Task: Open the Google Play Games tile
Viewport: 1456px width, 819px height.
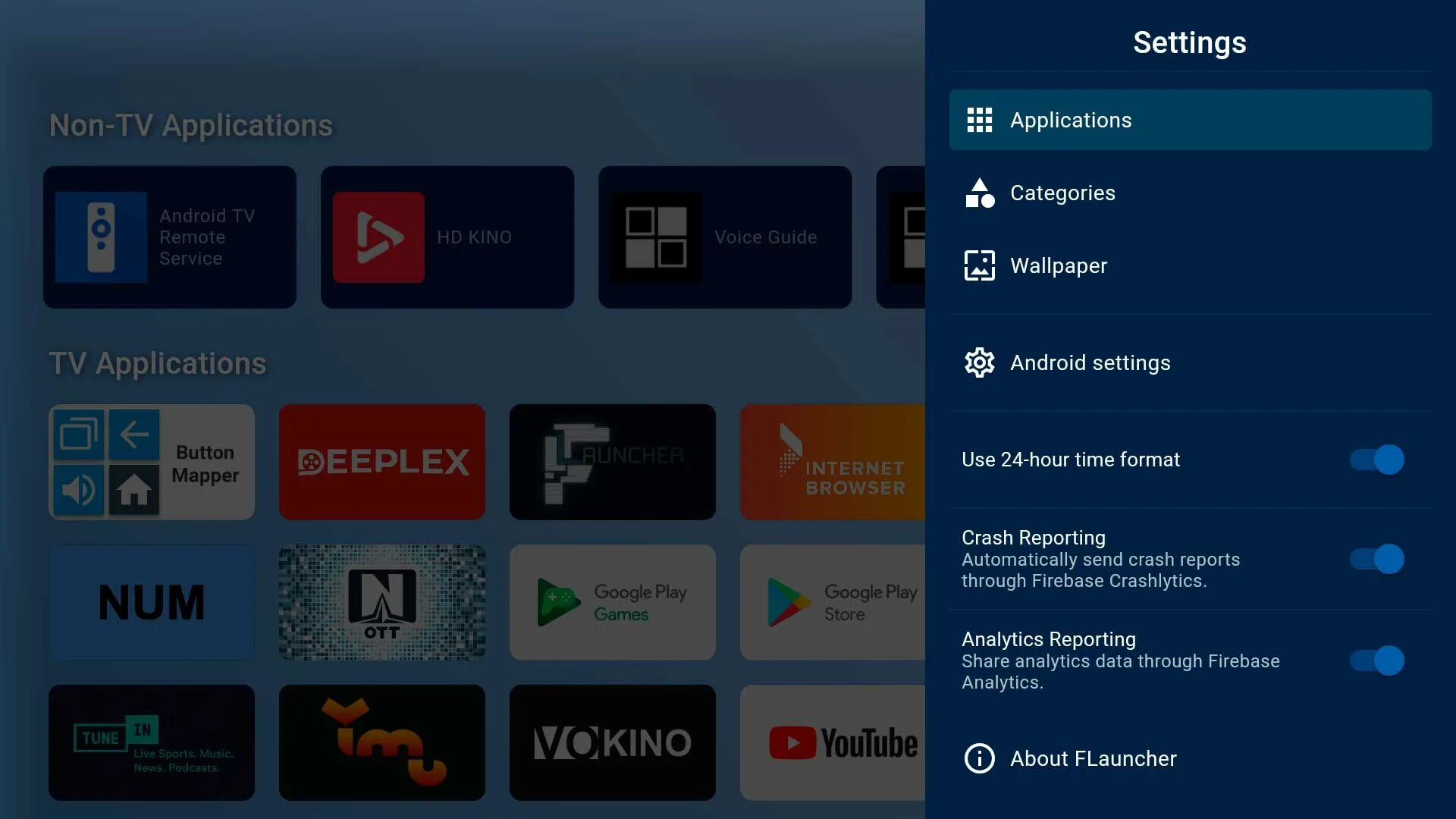Action: [x=613, y=602]
